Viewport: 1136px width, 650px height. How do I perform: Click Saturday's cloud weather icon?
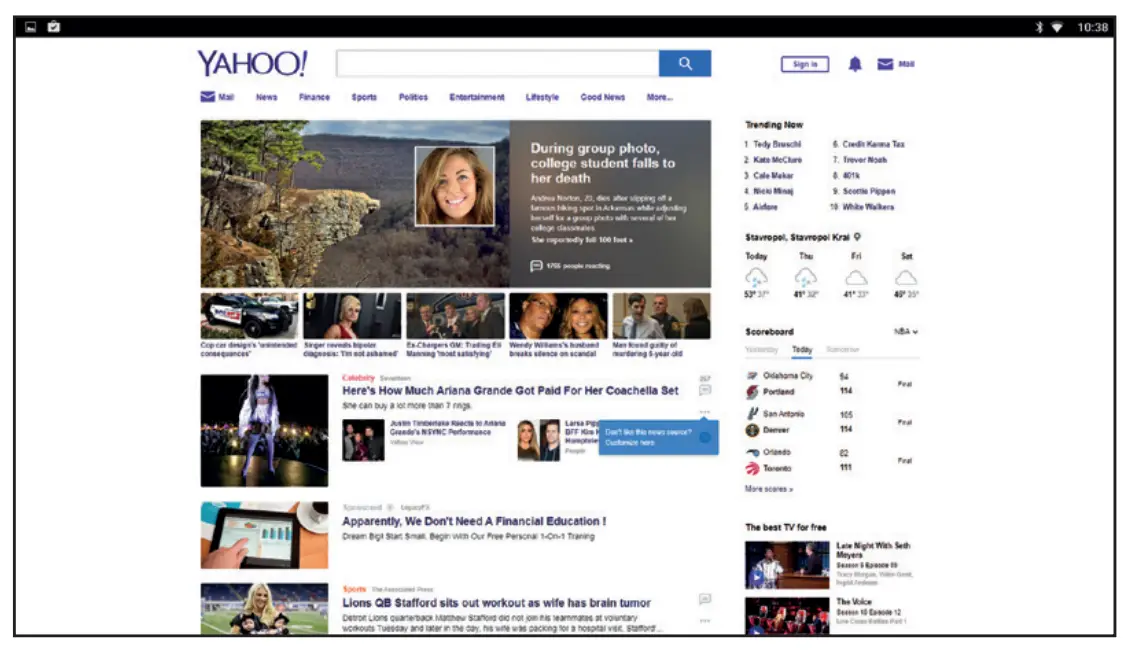pos(906,278)
